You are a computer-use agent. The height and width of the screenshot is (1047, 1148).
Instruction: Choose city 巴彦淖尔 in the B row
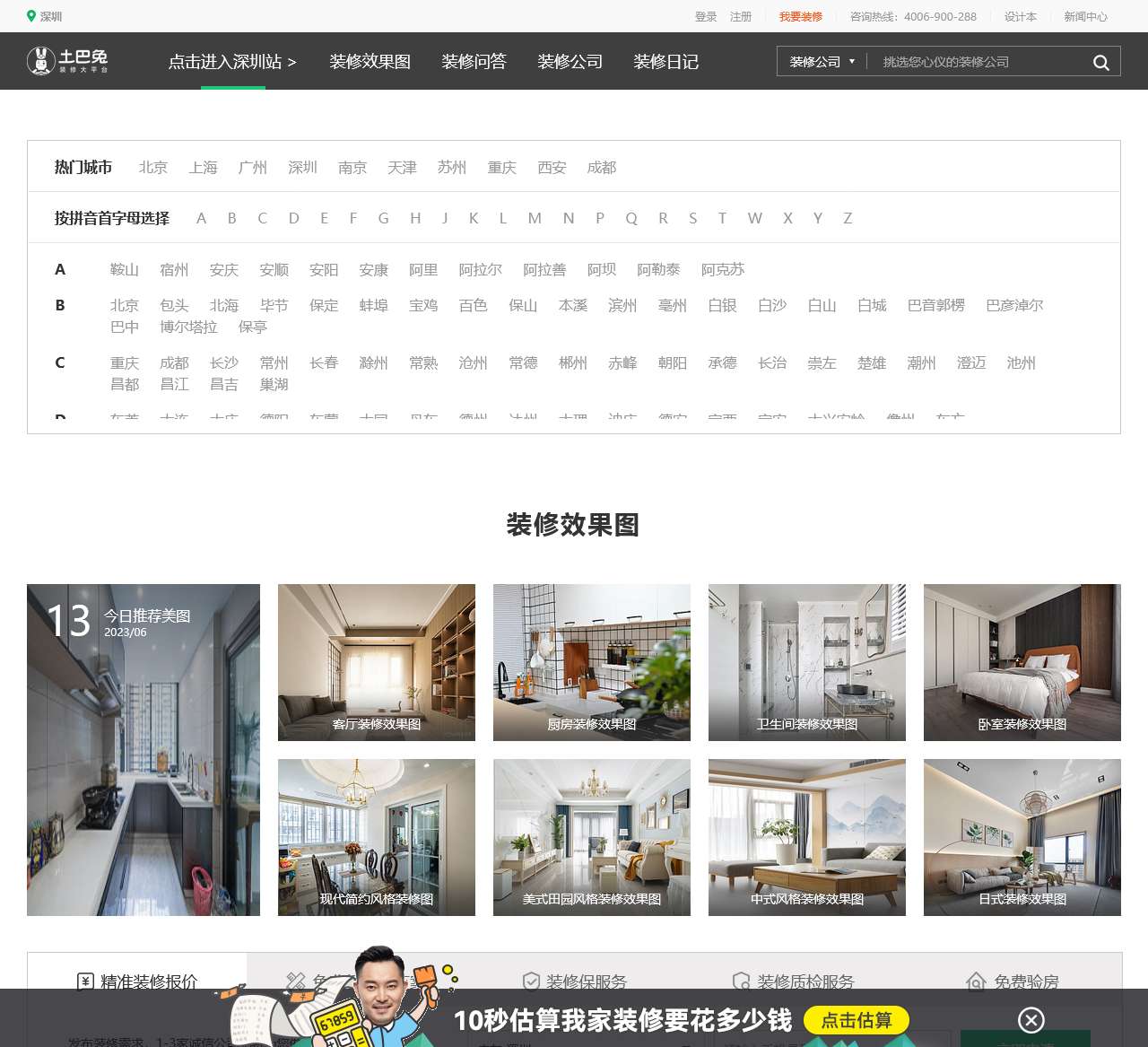[1014, 305]
